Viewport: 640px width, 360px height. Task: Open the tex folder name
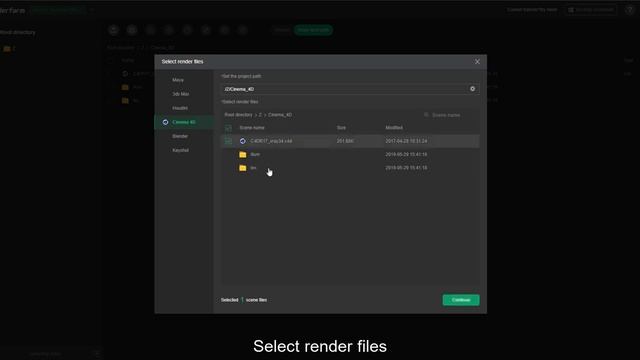(253, 168)
